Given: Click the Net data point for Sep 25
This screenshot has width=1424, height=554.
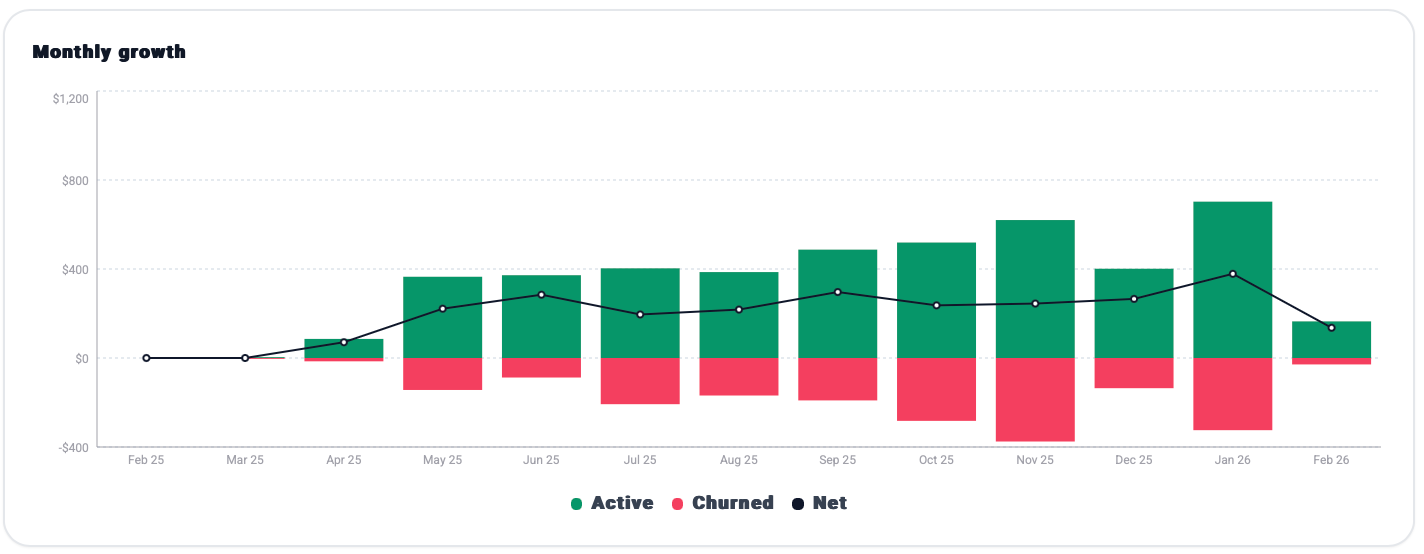Looking at the screenshot, I should [837, 292].
